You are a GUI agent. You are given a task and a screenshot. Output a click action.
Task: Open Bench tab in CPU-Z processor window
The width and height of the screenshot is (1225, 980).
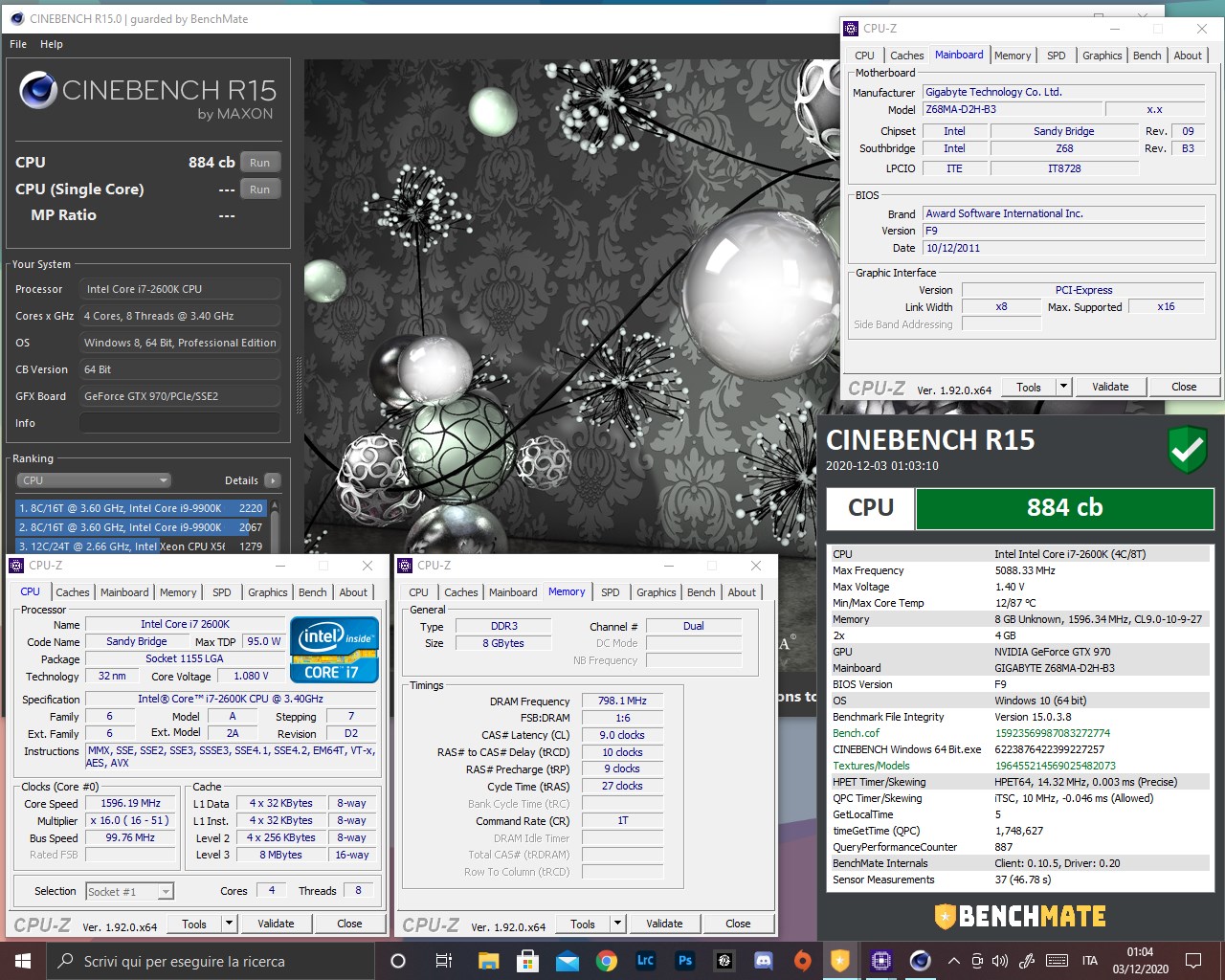[312, 592]
